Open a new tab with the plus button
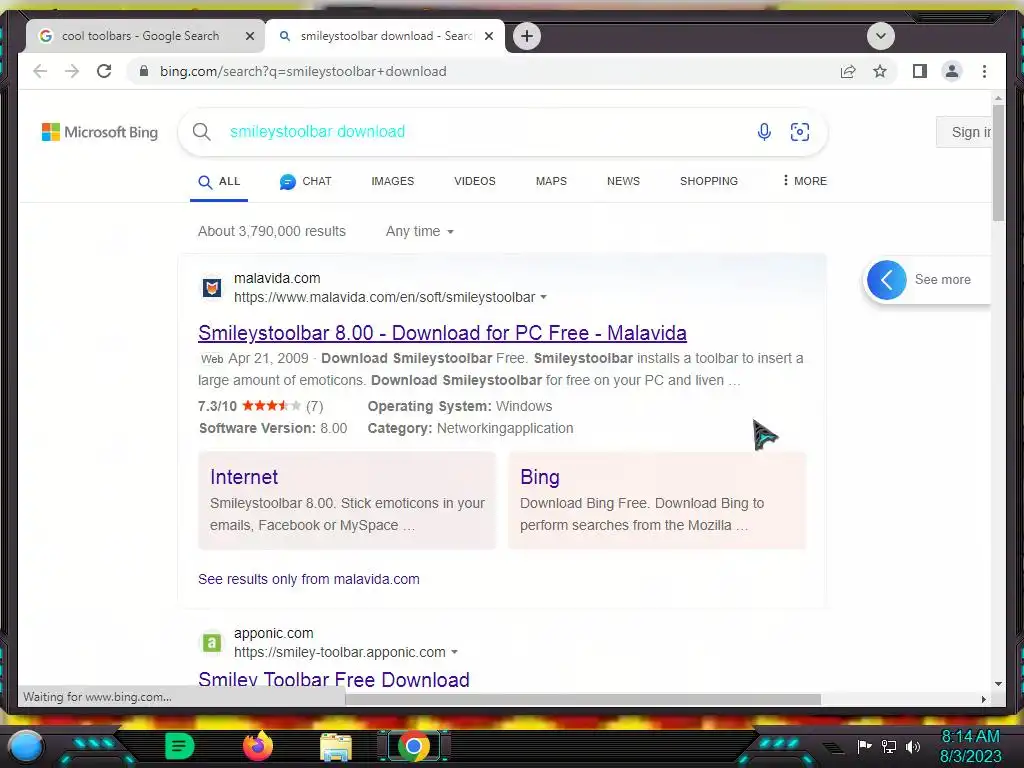Image resolution: width=1024 pixels, height=768 pixels. pyautogui.click(x=527, y=36)
